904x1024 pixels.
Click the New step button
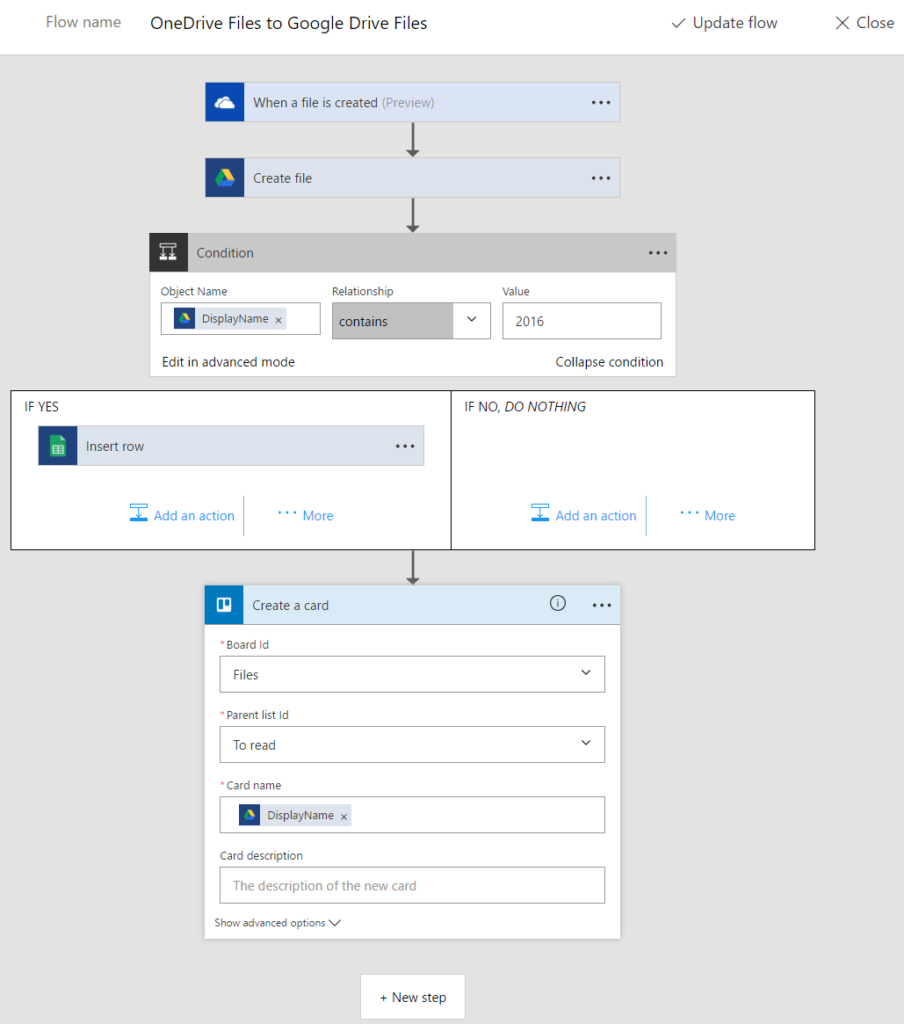coord(413,997)
